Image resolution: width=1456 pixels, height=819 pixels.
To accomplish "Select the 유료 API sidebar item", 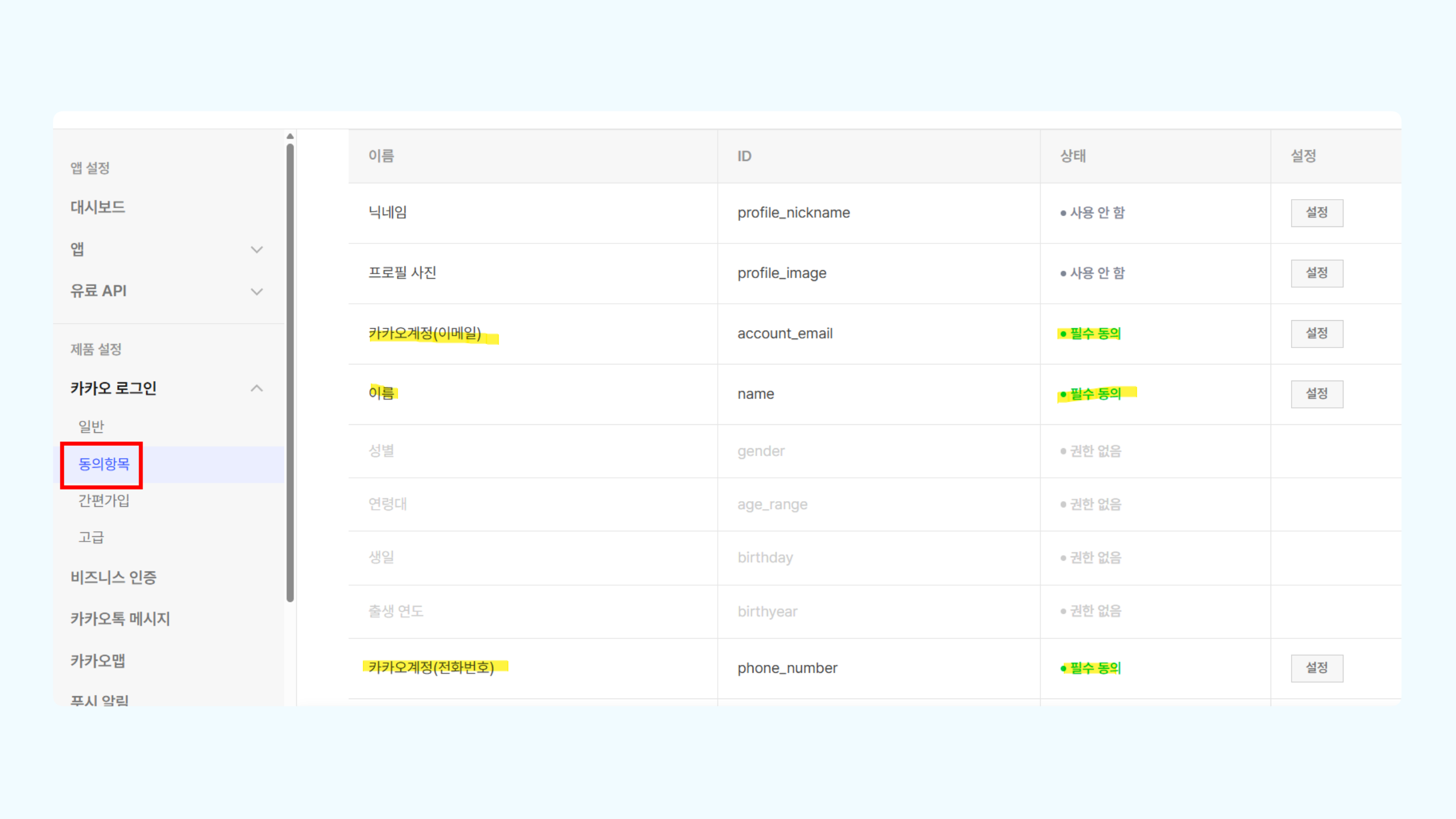I will (x=98, y=291).
